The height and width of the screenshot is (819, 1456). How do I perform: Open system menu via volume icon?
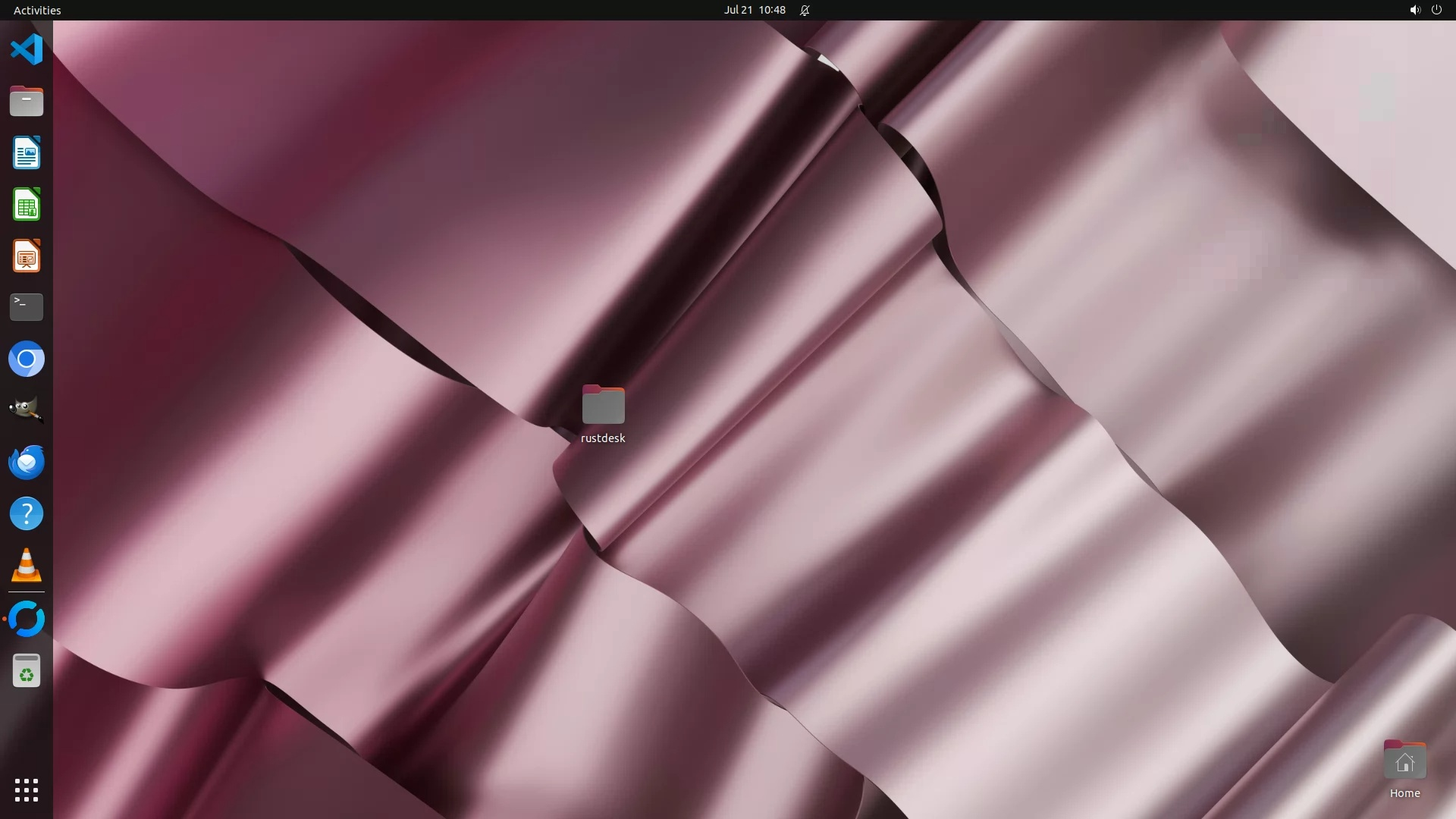pos(1414,10)
